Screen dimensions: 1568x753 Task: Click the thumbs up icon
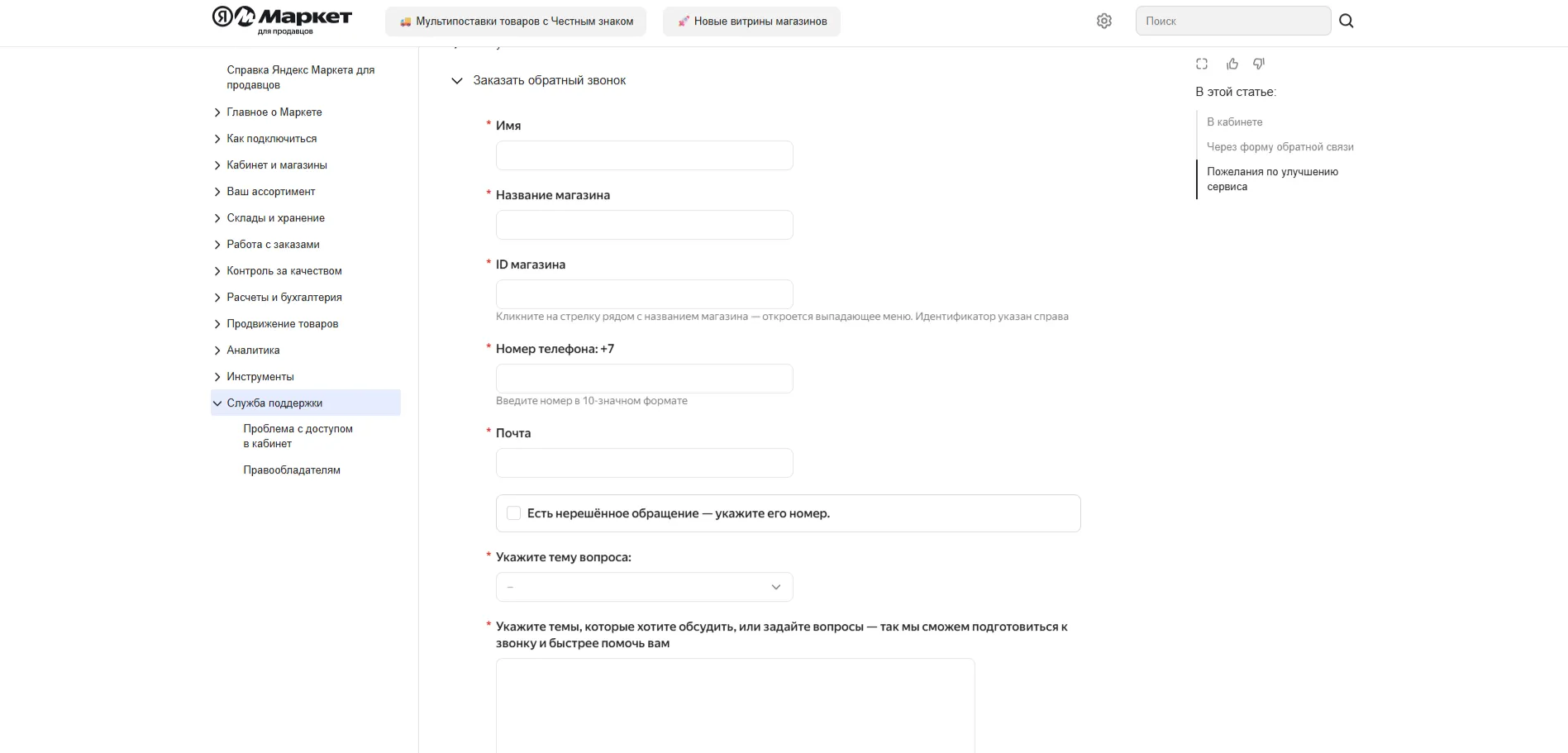tap(1232, 64)
